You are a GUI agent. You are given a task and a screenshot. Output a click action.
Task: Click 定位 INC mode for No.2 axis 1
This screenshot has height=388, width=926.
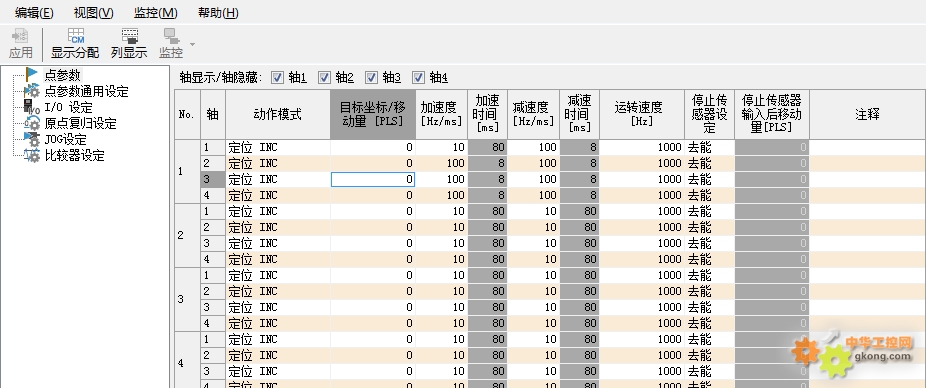(x=278, y=211)
